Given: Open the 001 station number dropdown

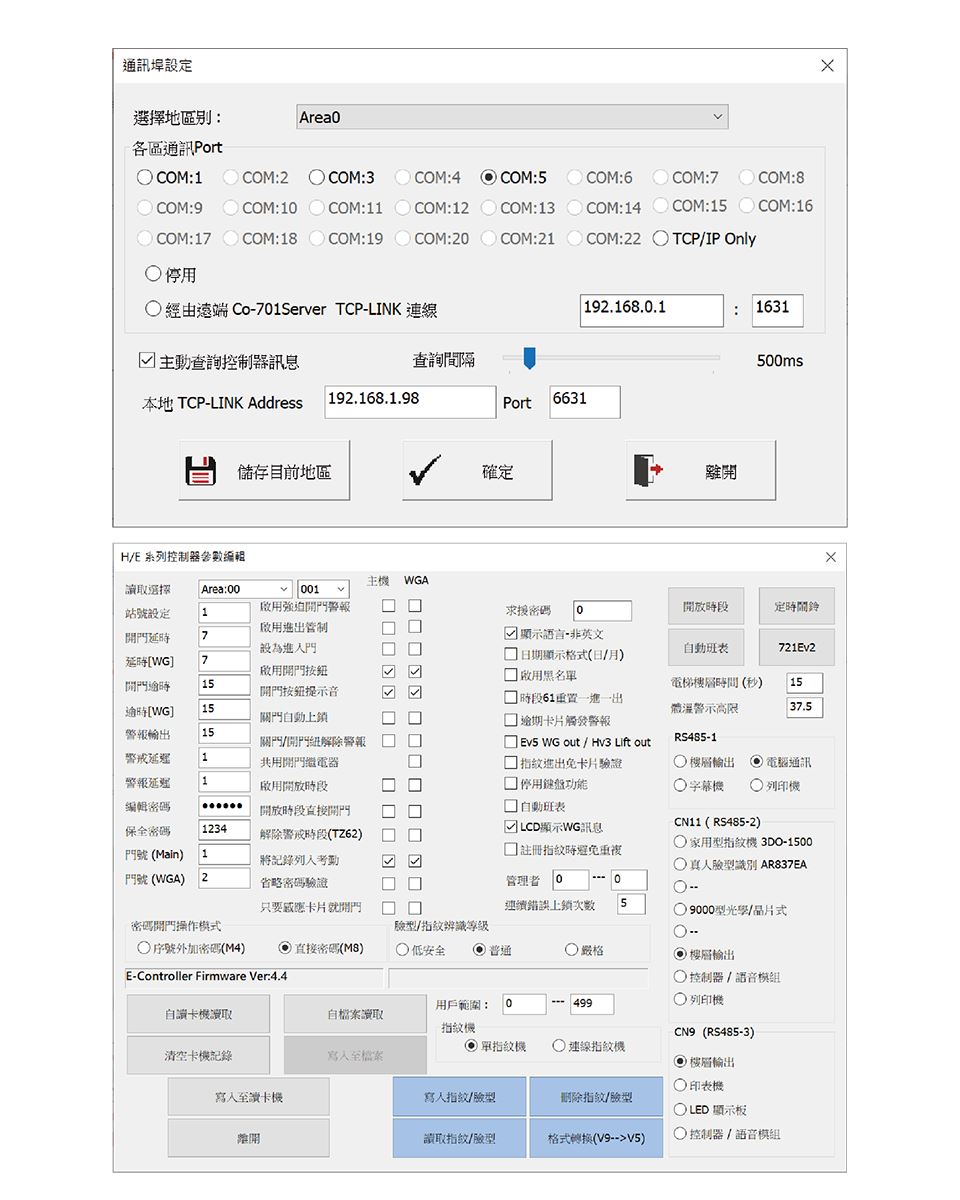Looking at the screenshot, I should 341,590.
